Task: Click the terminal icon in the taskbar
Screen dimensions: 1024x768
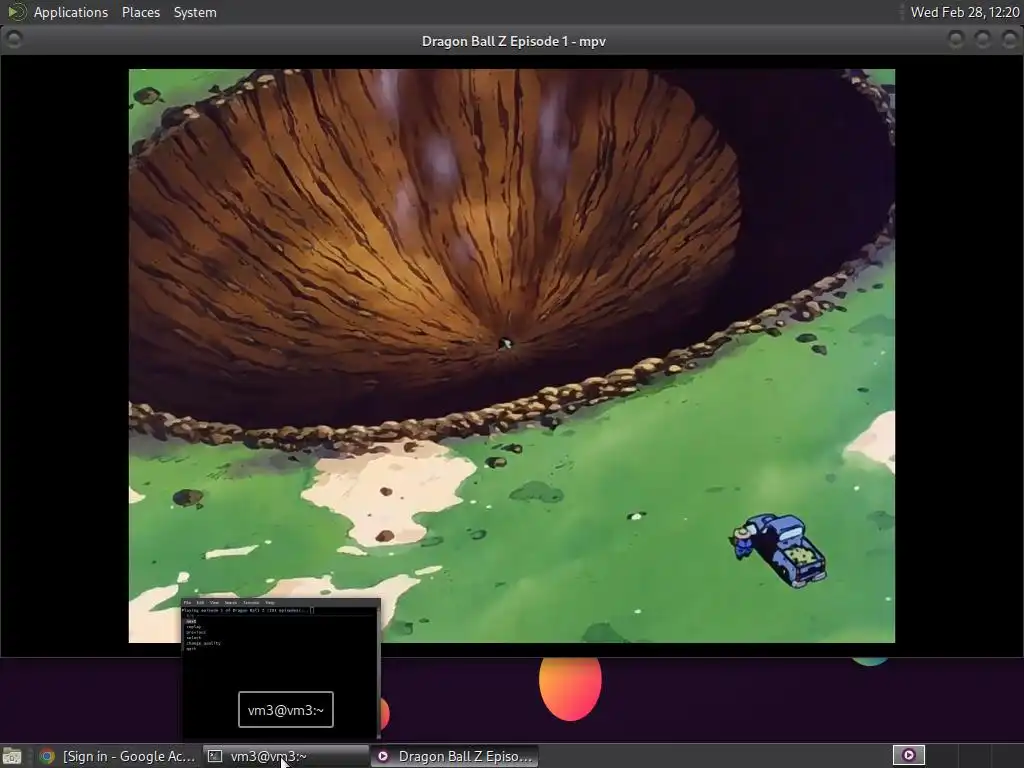Action: [214, 756]
